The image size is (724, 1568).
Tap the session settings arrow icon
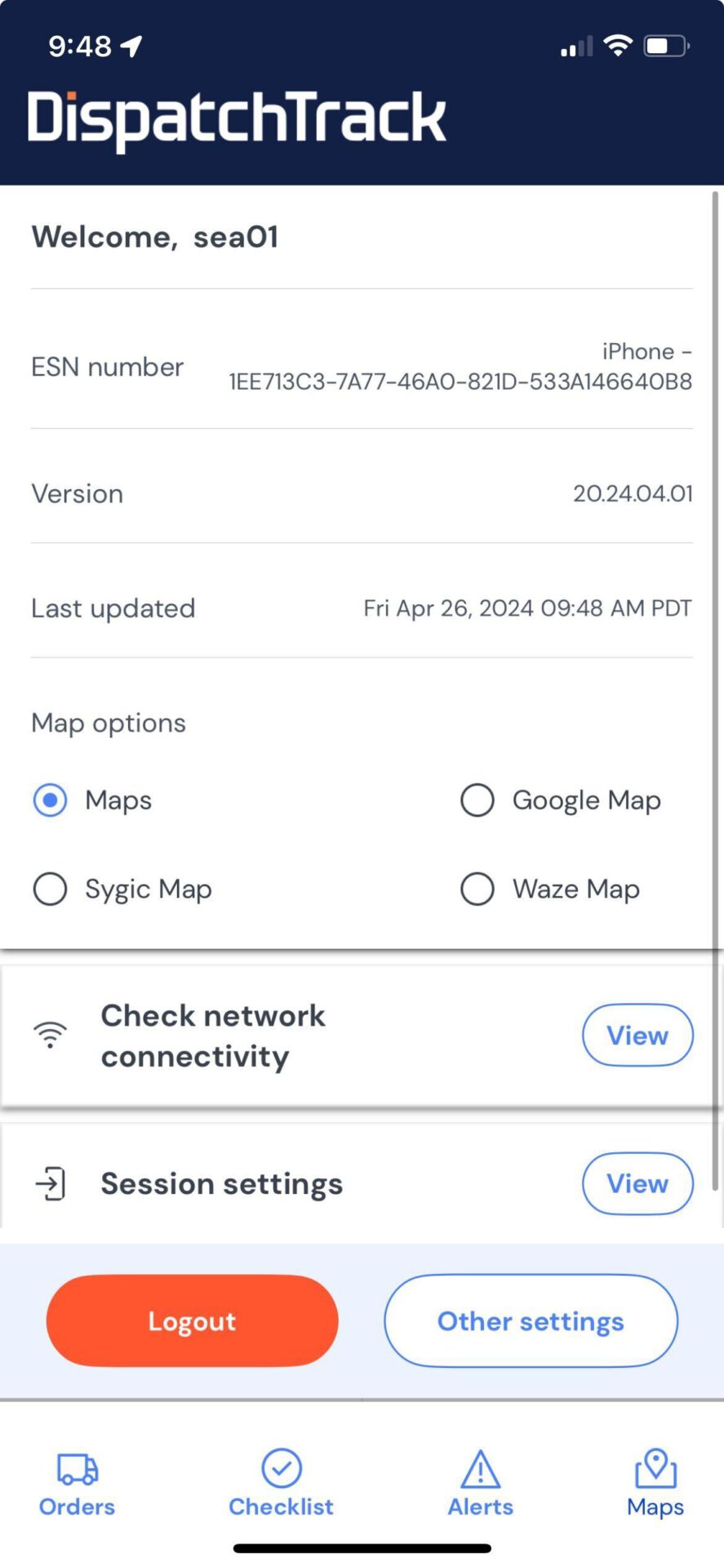(51, 1183)
